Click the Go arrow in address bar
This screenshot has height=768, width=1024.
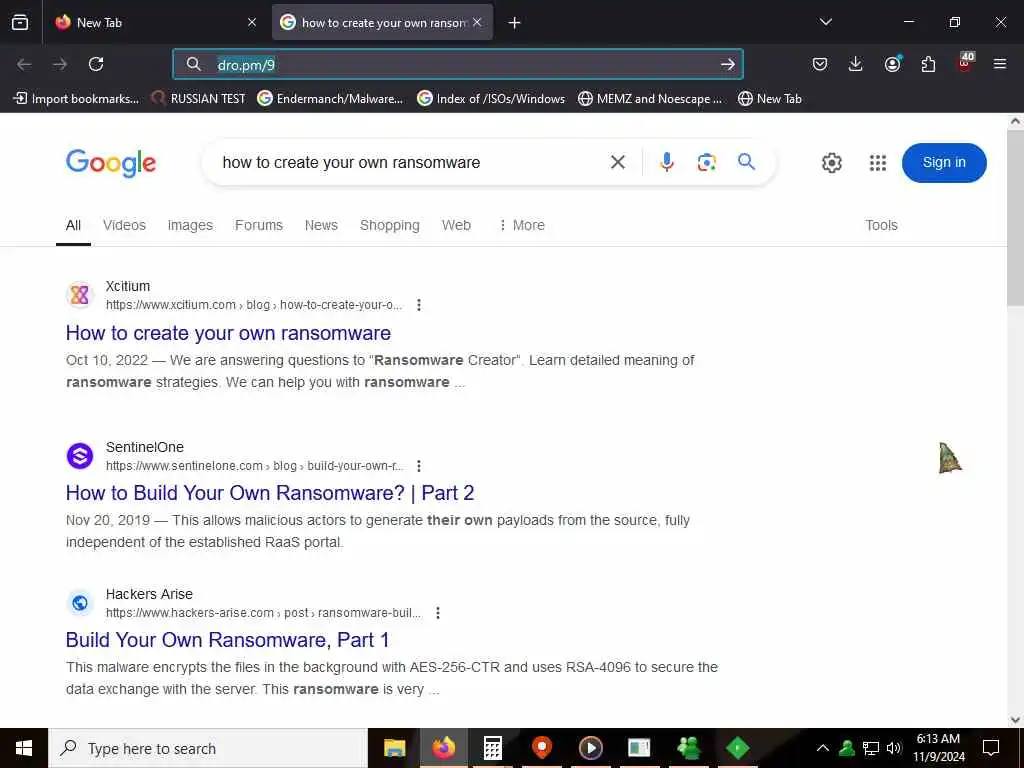[728, 64]
